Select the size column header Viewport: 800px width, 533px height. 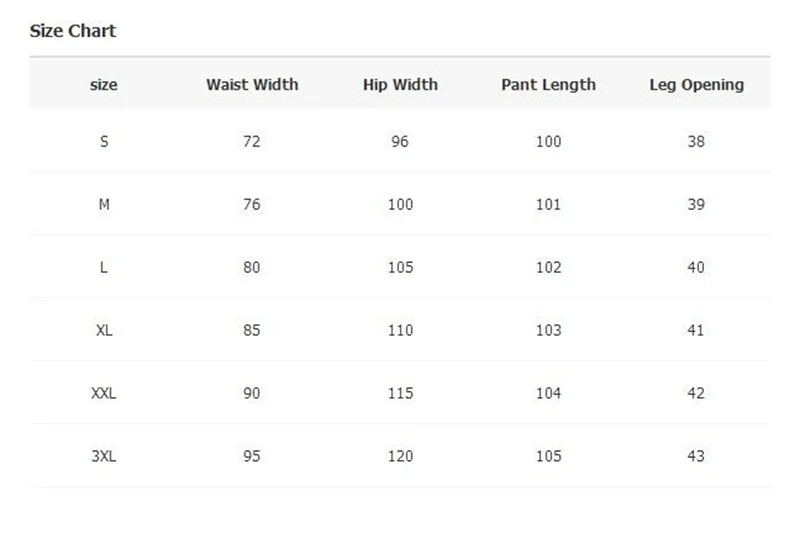104,84
